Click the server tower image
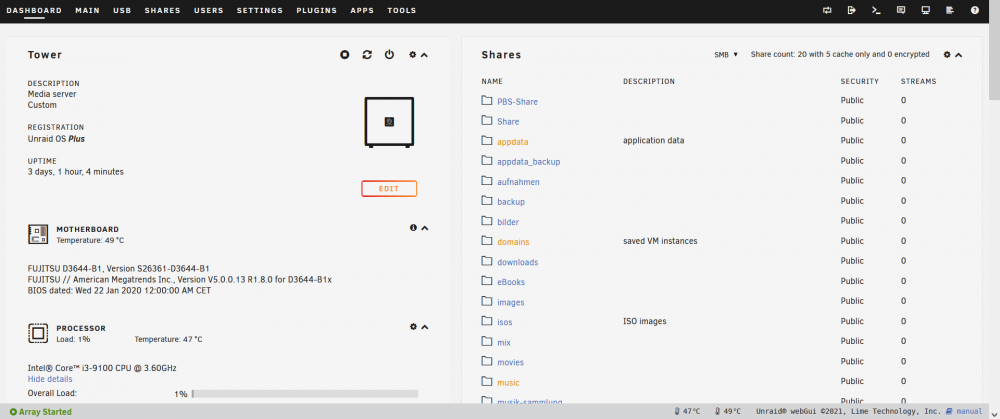Viewport: 1000px width, 419px height. 389,122
